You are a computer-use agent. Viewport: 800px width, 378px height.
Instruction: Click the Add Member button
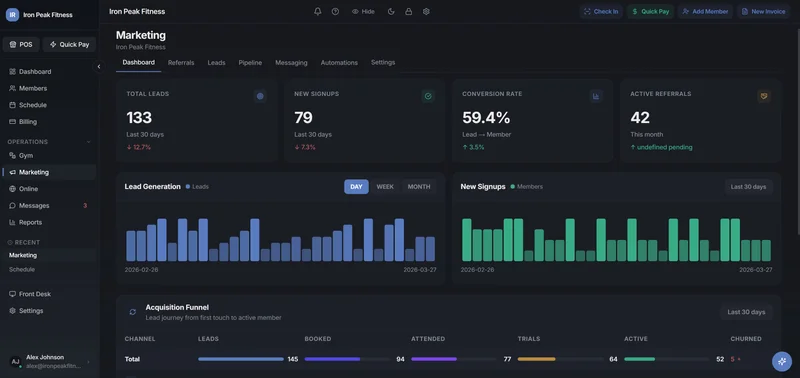point(705,11)
